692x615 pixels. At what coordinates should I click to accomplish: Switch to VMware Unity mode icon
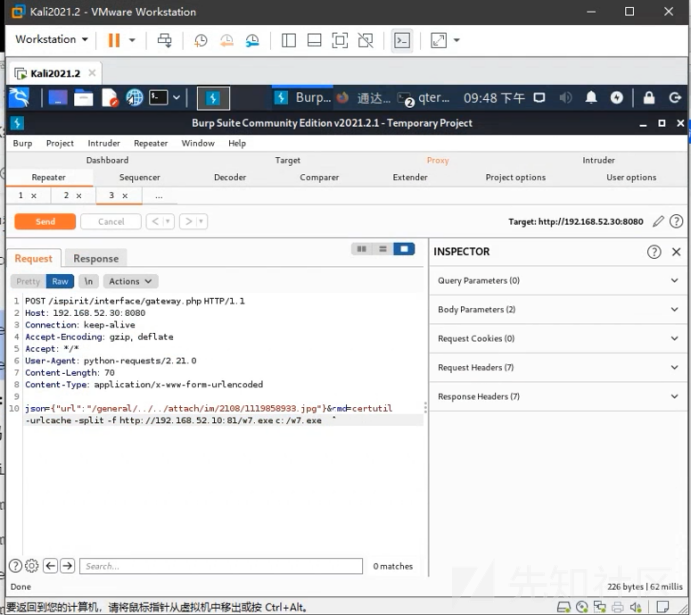(365, 40)
